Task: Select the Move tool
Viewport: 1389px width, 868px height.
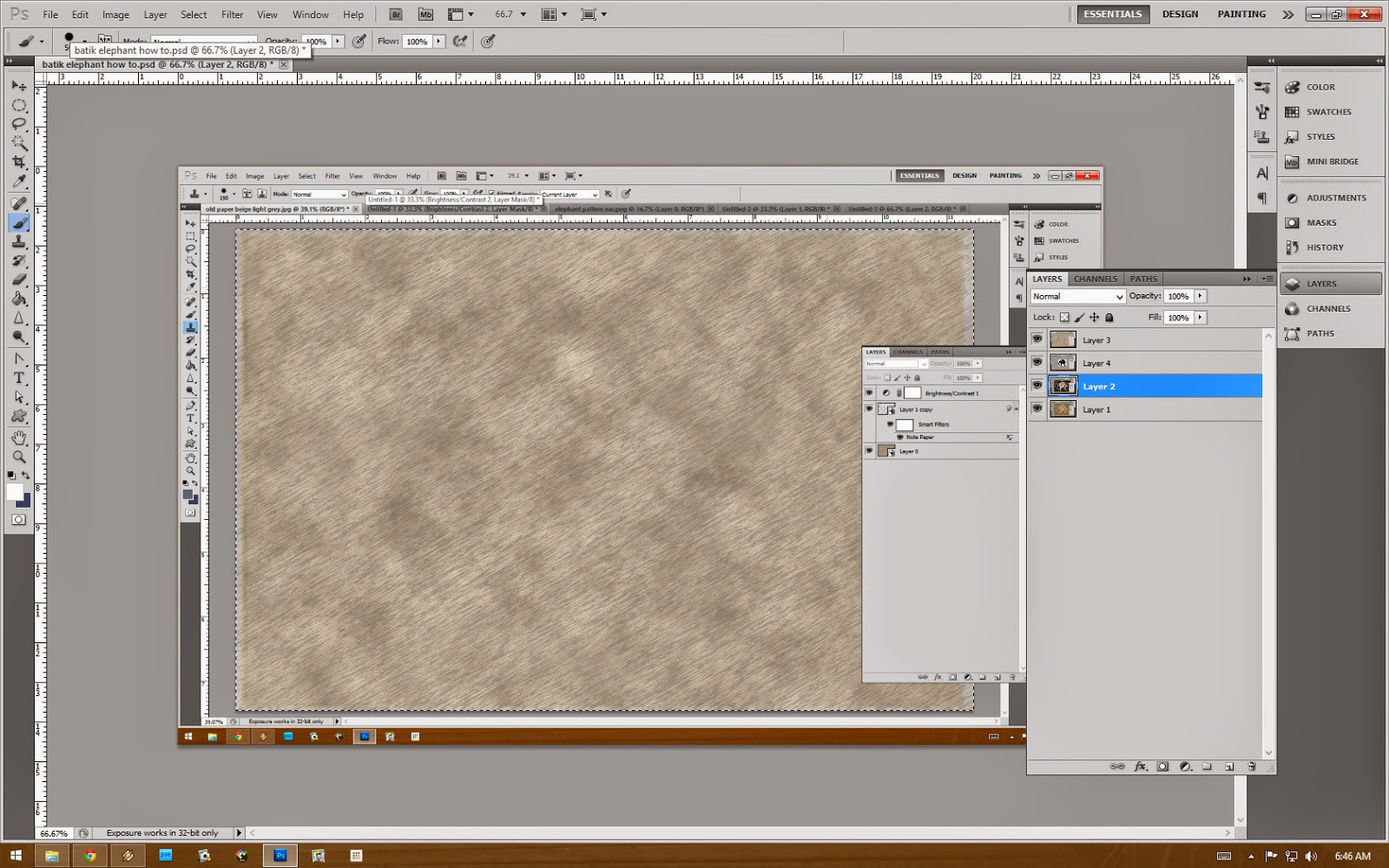Action: 18,86
